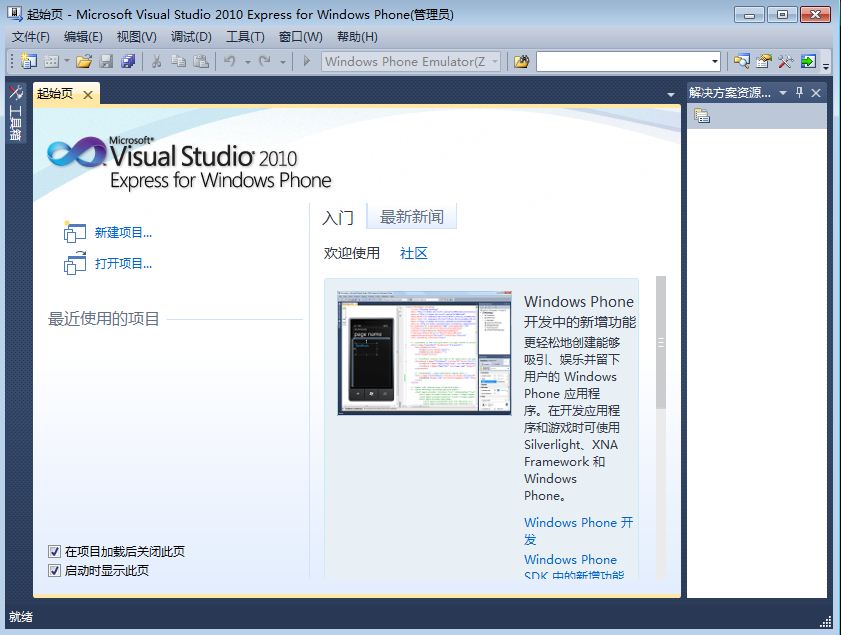
Task: Open the Undo history dropdown arrow
Action: [247, 62]
